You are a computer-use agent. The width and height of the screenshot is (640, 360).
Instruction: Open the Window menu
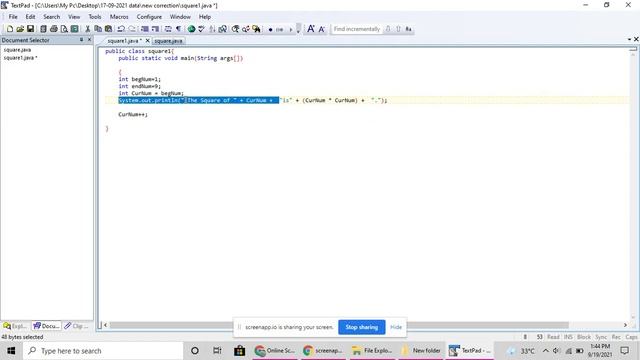point(180,17)
